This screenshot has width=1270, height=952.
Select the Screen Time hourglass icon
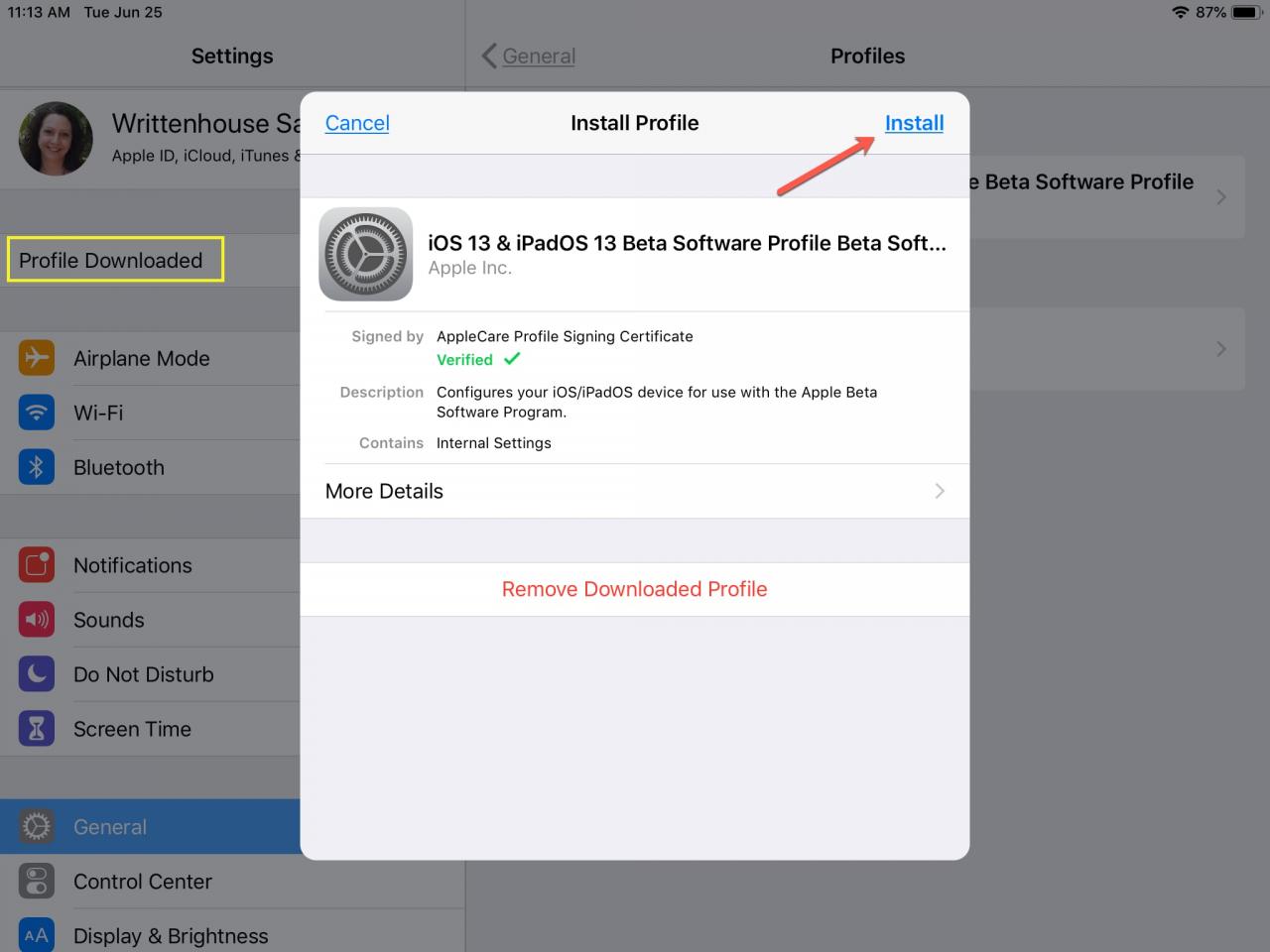pyautogui.click(x=37, y=729)
